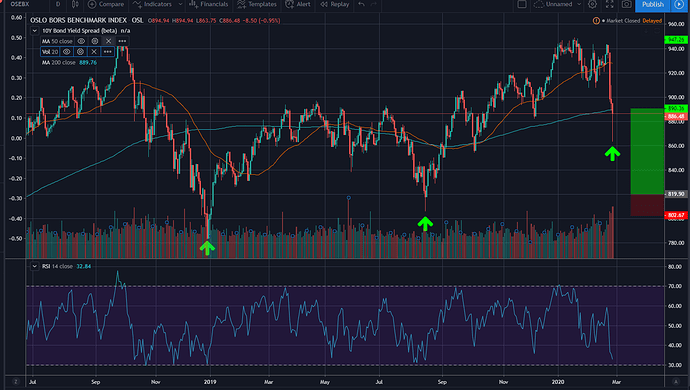Image resolution: width=690 pixels, height=390 pixels.
Task: Expand the Indicators dropdown arrow
Action: point(180,4)
